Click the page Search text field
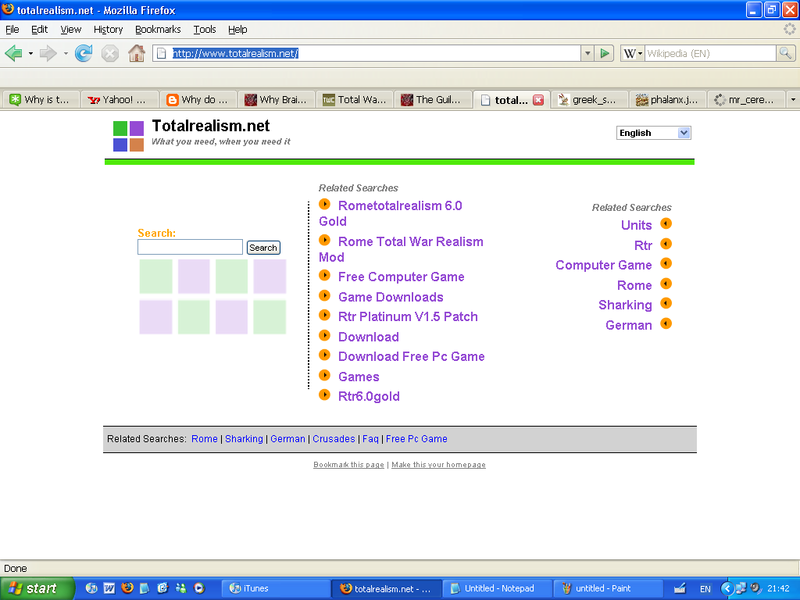800x600 pixels. pyautogui.click(x=190, y=247)
